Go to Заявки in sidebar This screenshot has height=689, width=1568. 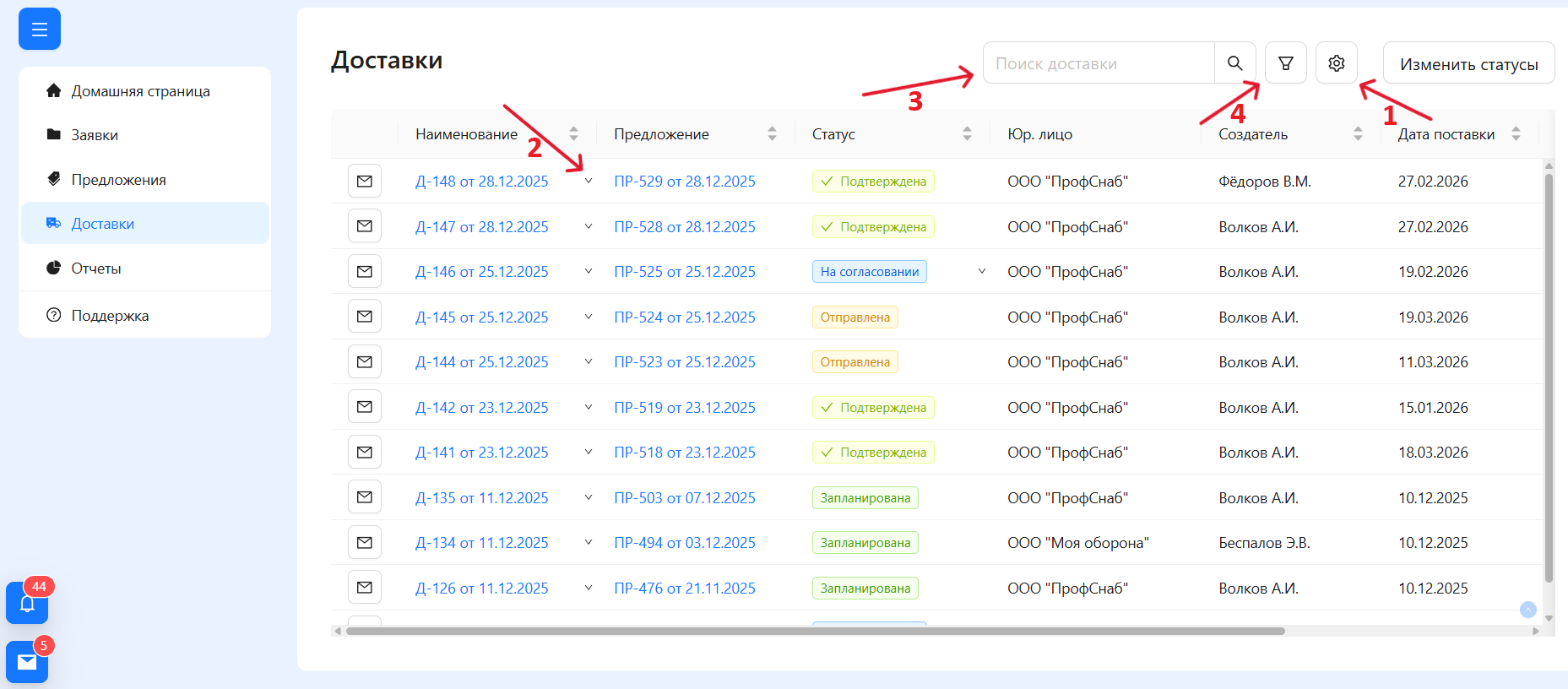tap(95, 135)
